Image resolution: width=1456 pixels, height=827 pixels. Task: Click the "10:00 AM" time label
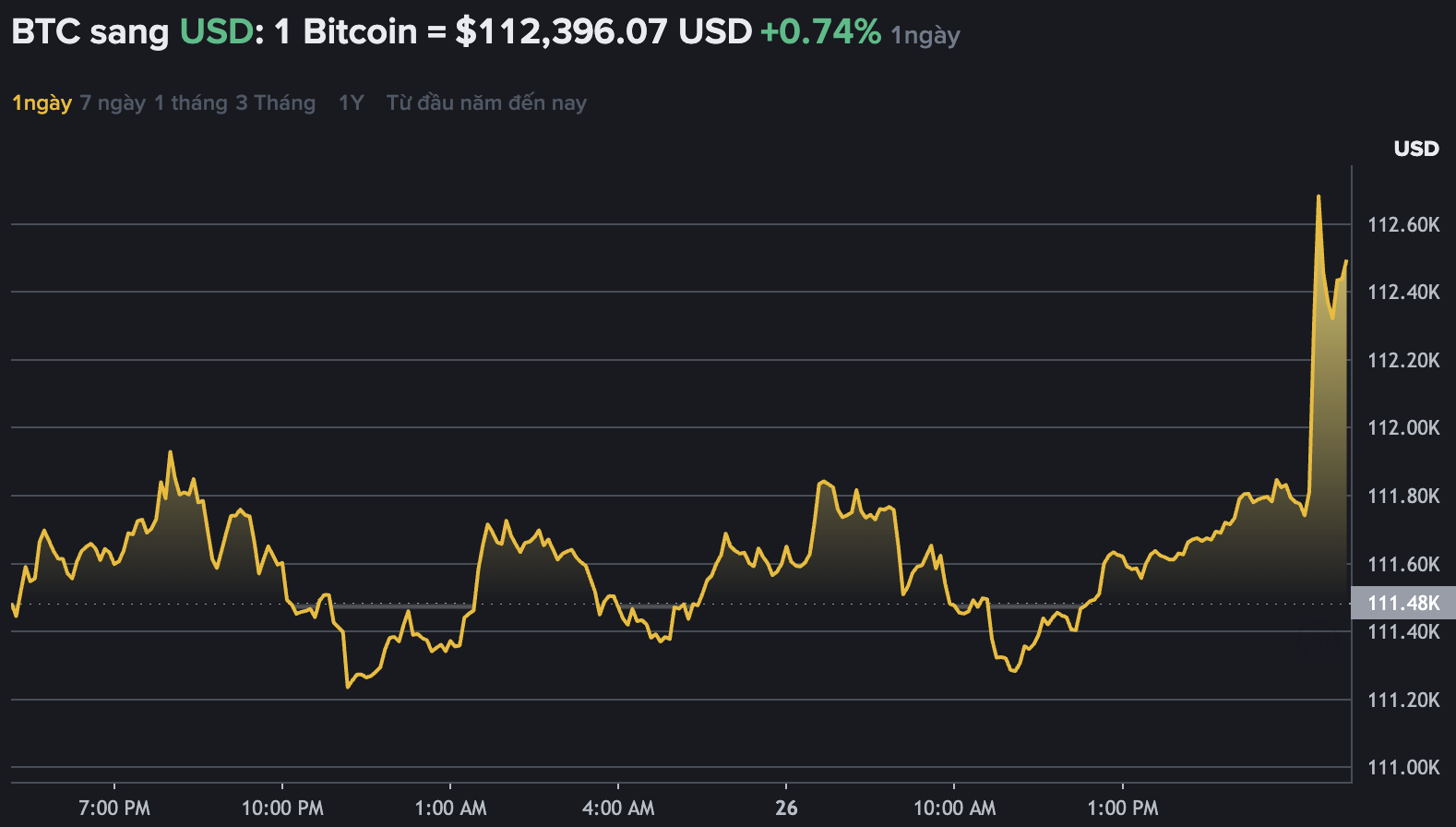coord(954,806)
